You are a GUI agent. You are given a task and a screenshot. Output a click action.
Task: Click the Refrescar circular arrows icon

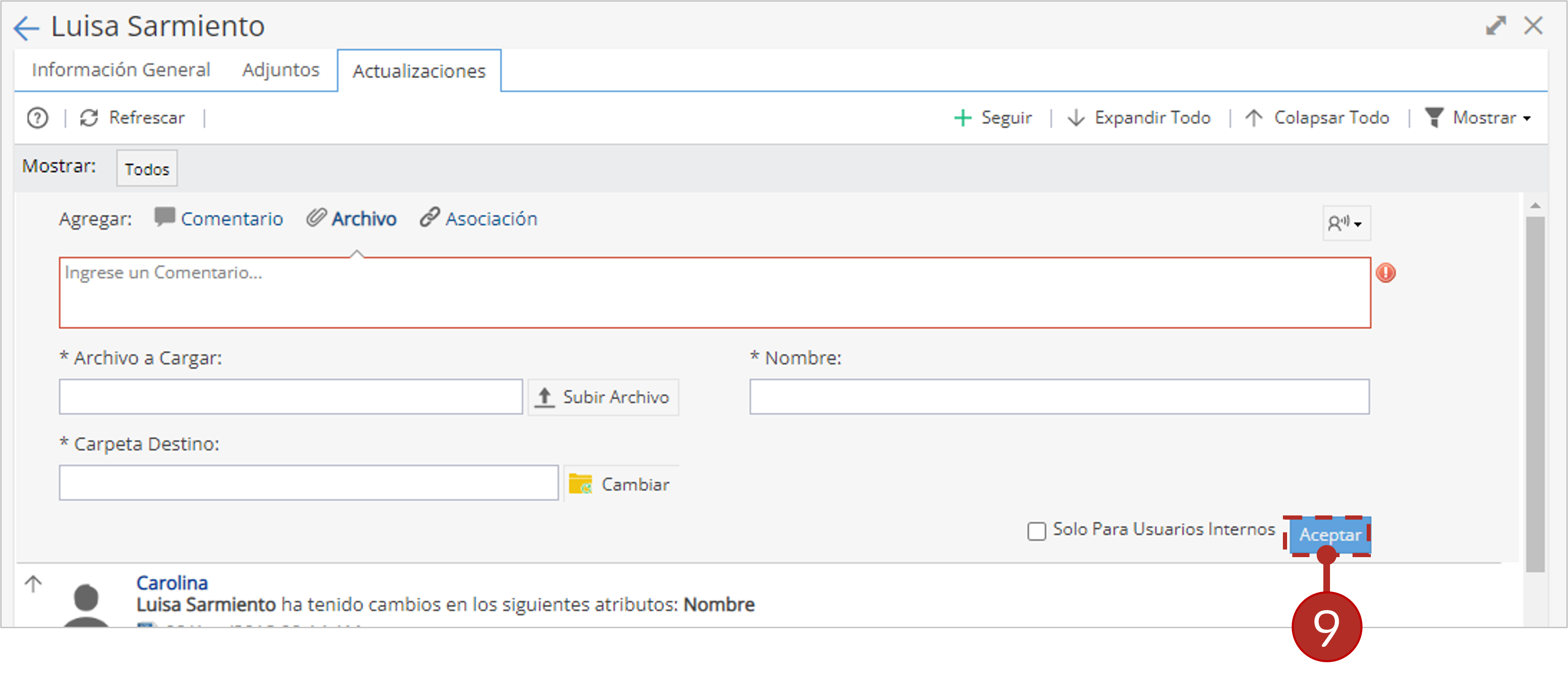click(x=90, y=118)
